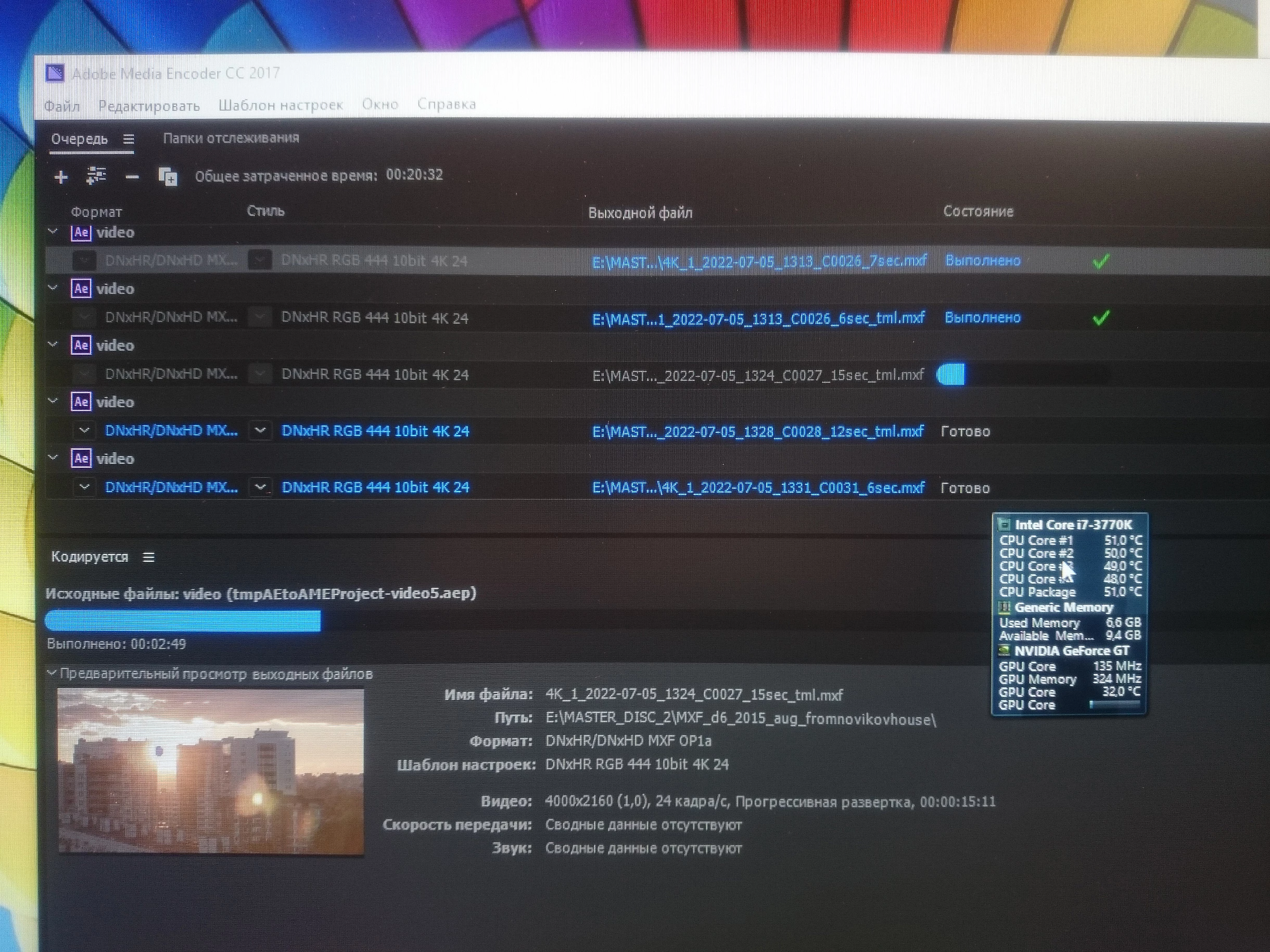Image resolution: width=1270 pixels, height=952 pixels.
Task: Click the main encoding progress bar
Action: point(183,621)
